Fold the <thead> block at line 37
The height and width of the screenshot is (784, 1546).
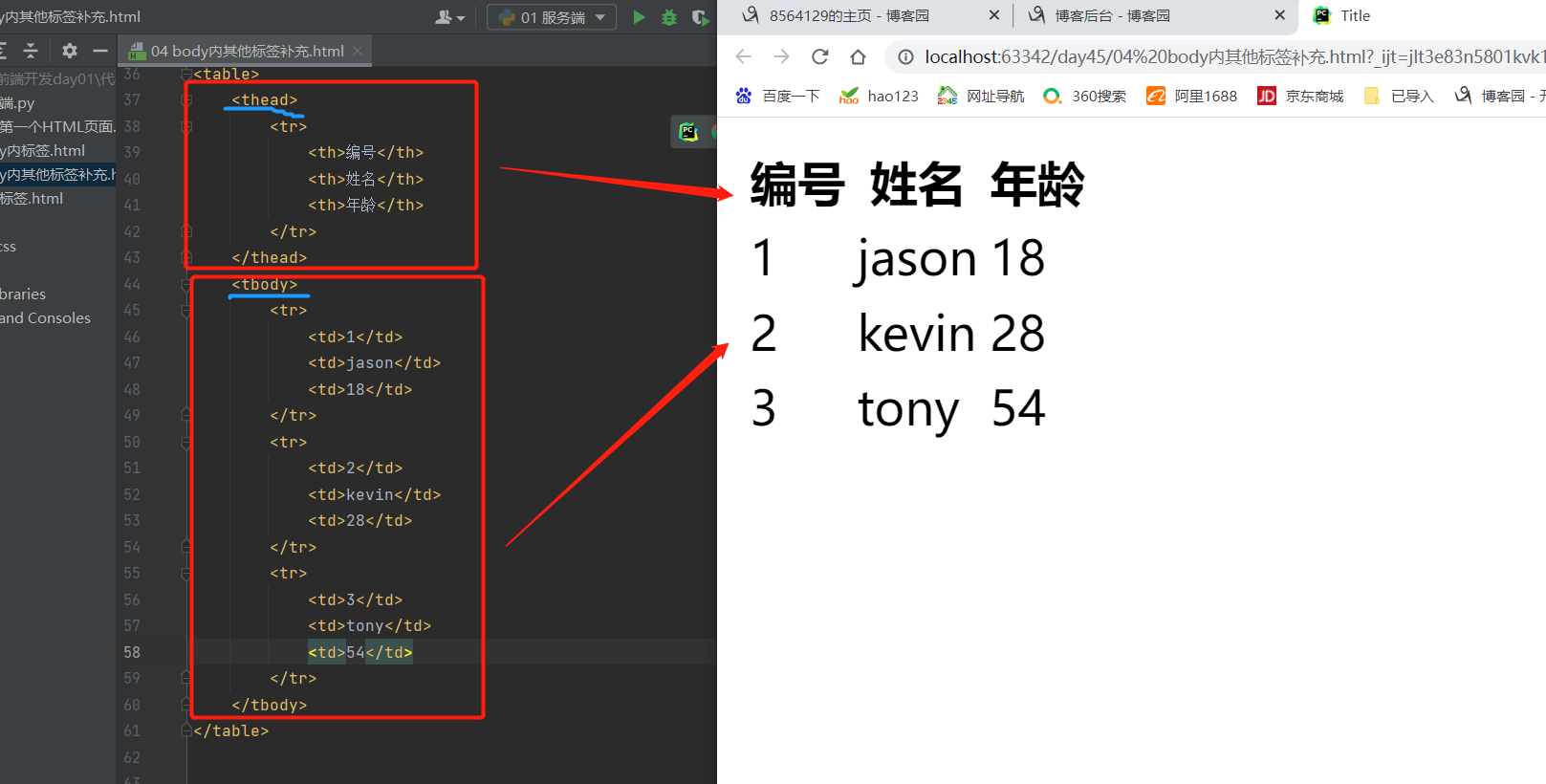(186, 100)
